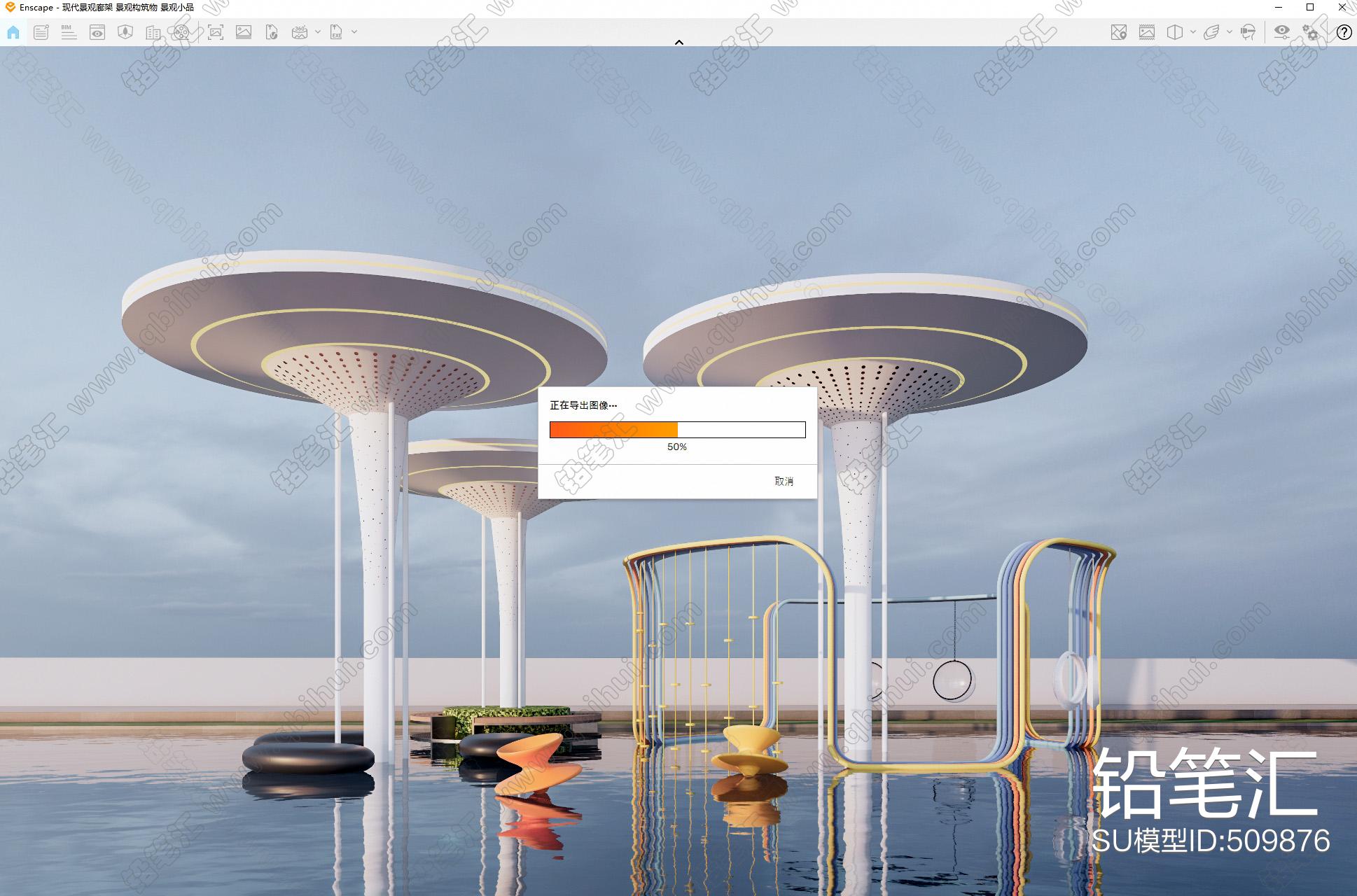Open the site context buildings icon
Screen dimensions: 1357x896
coord(153,32)
